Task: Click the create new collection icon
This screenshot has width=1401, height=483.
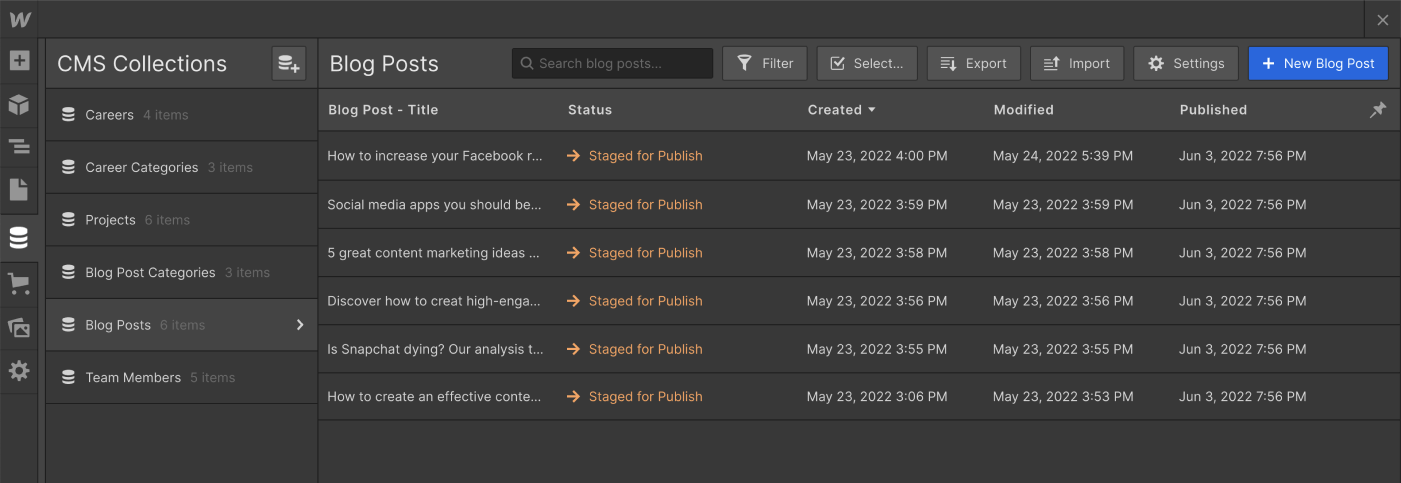Action: tap(288, 64)
